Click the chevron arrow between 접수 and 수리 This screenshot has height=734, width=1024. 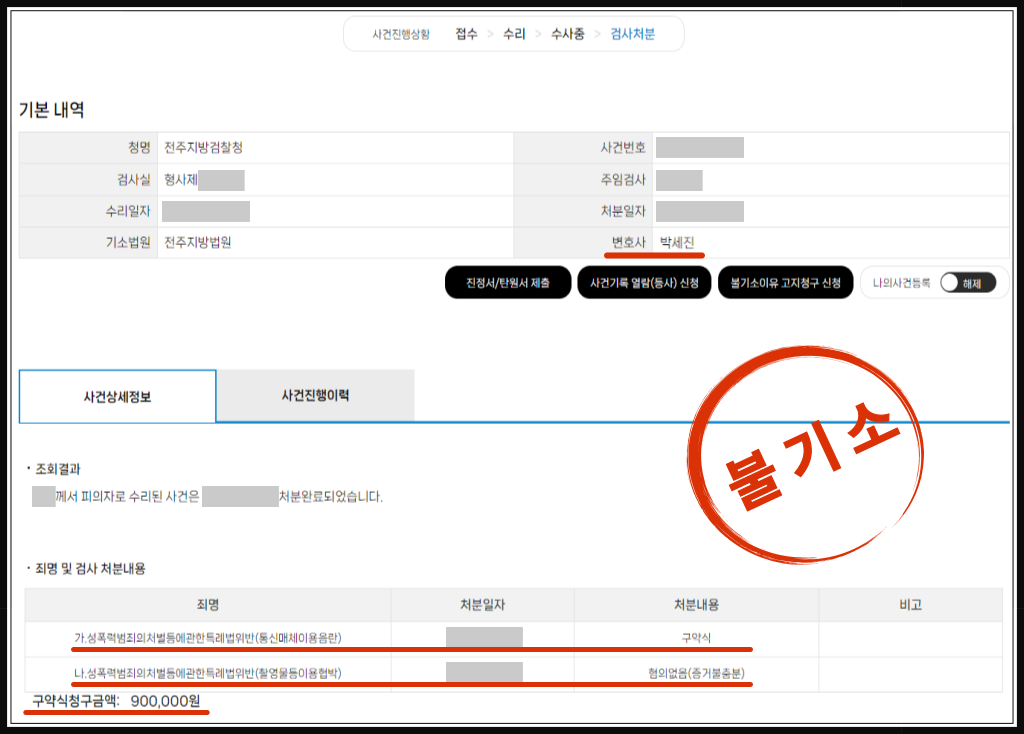click(490, 34)
